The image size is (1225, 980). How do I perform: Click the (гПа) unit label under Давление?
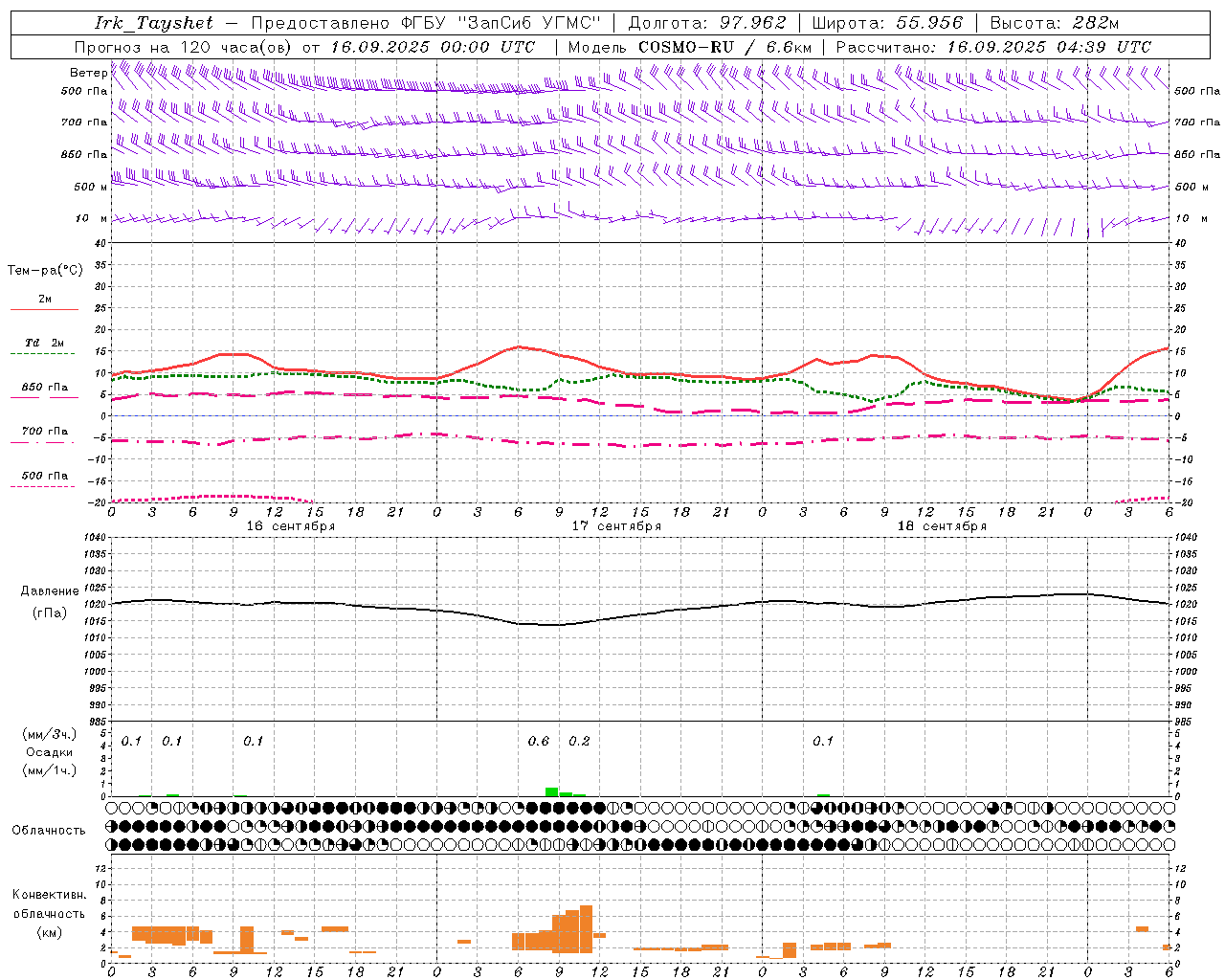click(x=50, y=613)
